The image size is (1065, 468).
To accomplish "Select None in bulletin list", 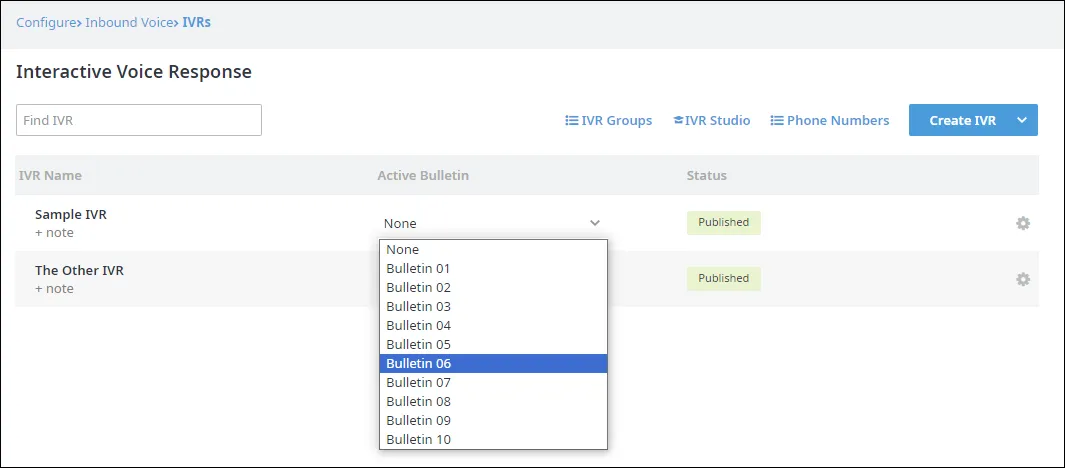I will point(493,249).
